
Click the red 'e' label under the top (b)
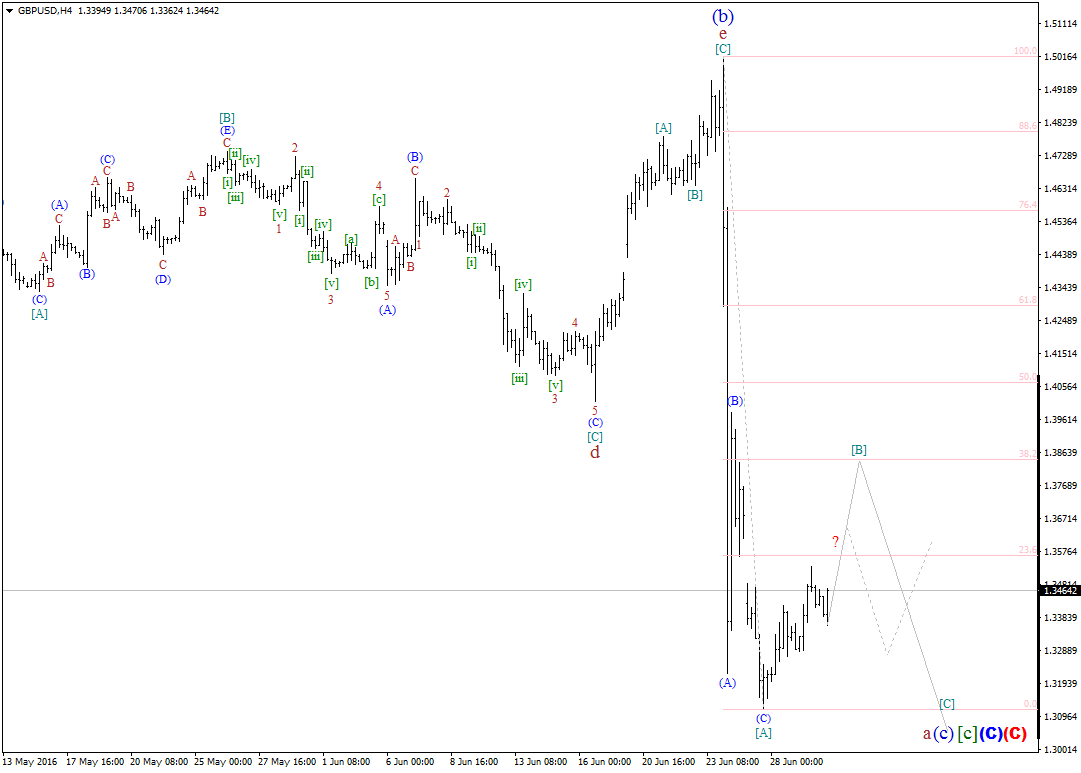point(722,33)
